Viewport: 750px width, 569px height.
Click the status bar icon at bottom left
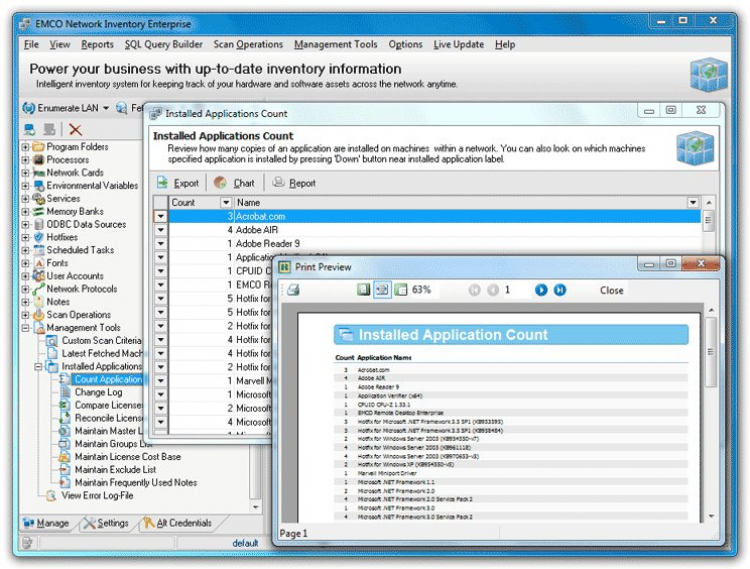27,543
